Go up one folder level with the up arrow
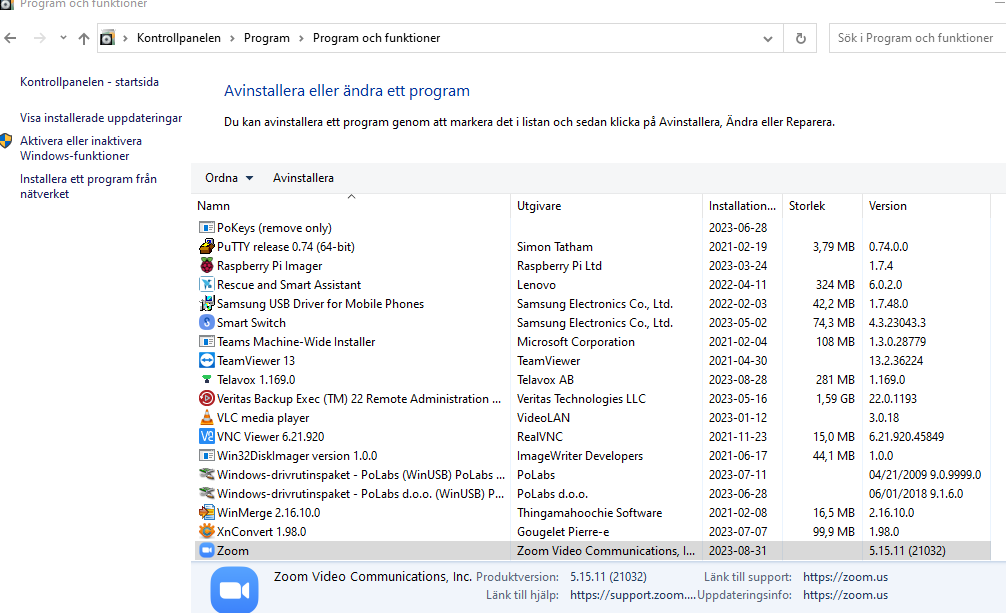1006x613 pixels. (x=83, y=39)
